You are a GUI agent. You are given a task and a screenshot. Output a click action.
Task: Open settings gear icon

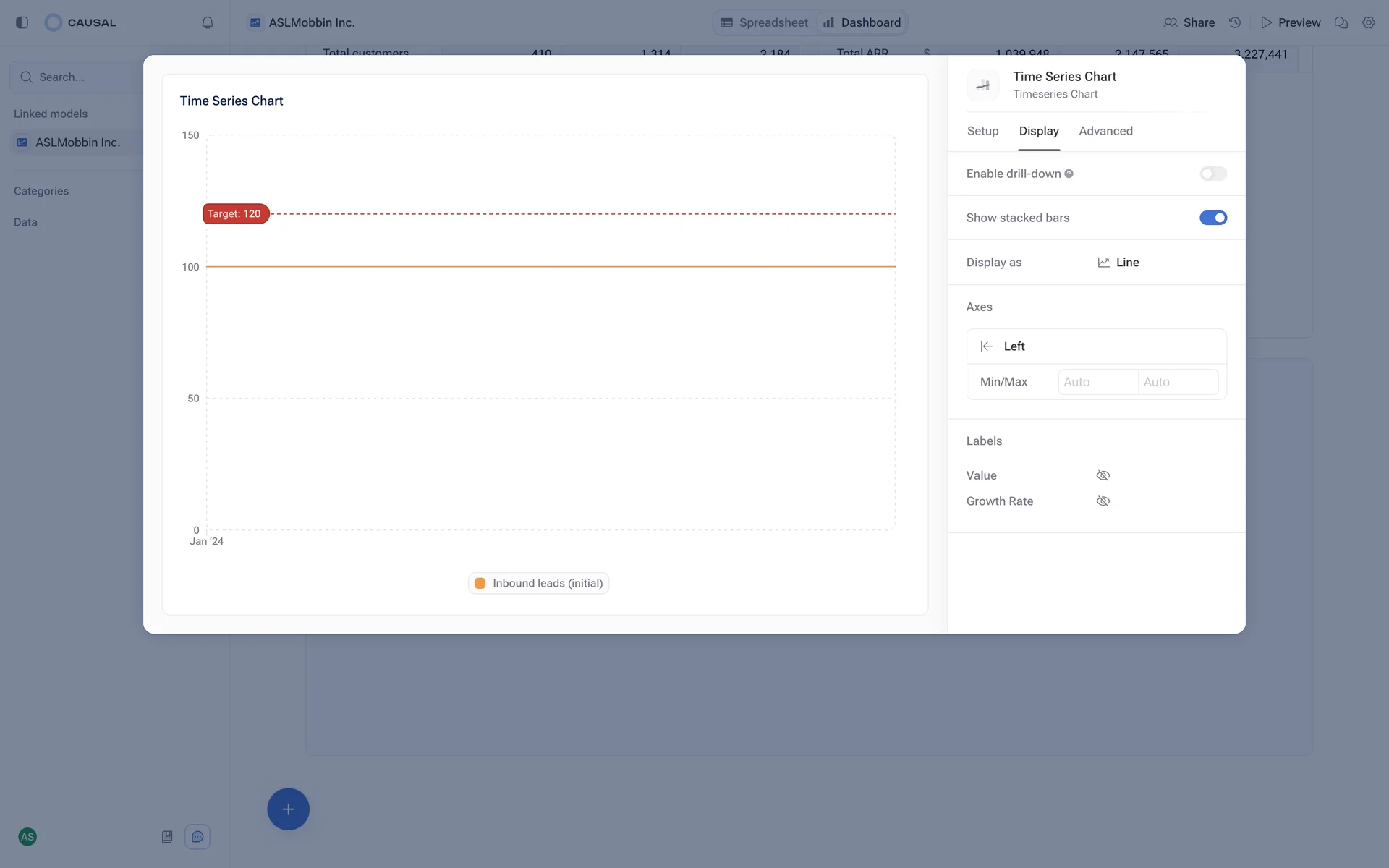point(1368,22)
